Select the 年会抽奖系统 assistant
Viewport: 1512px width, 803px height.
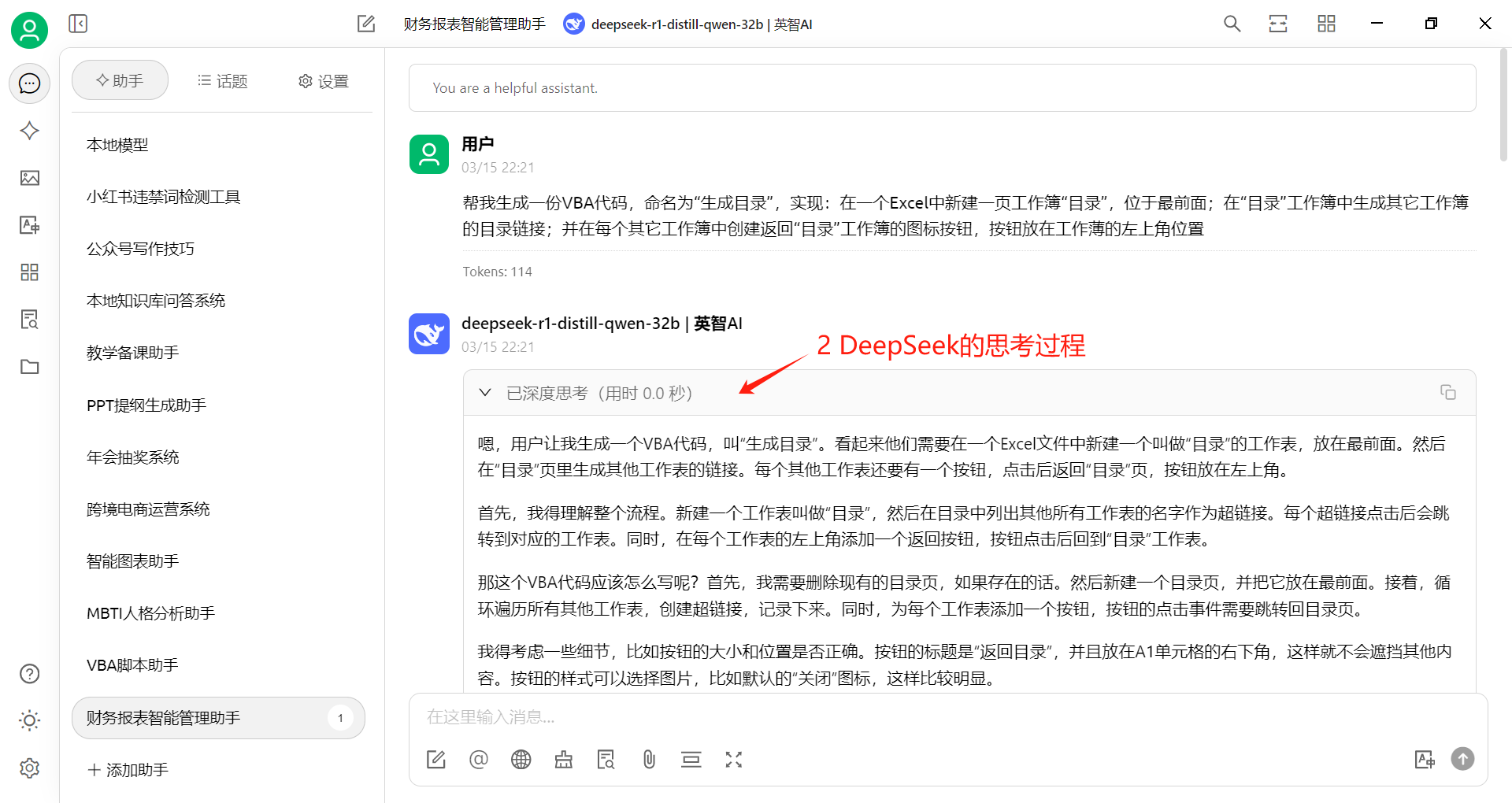pos(218,457)
